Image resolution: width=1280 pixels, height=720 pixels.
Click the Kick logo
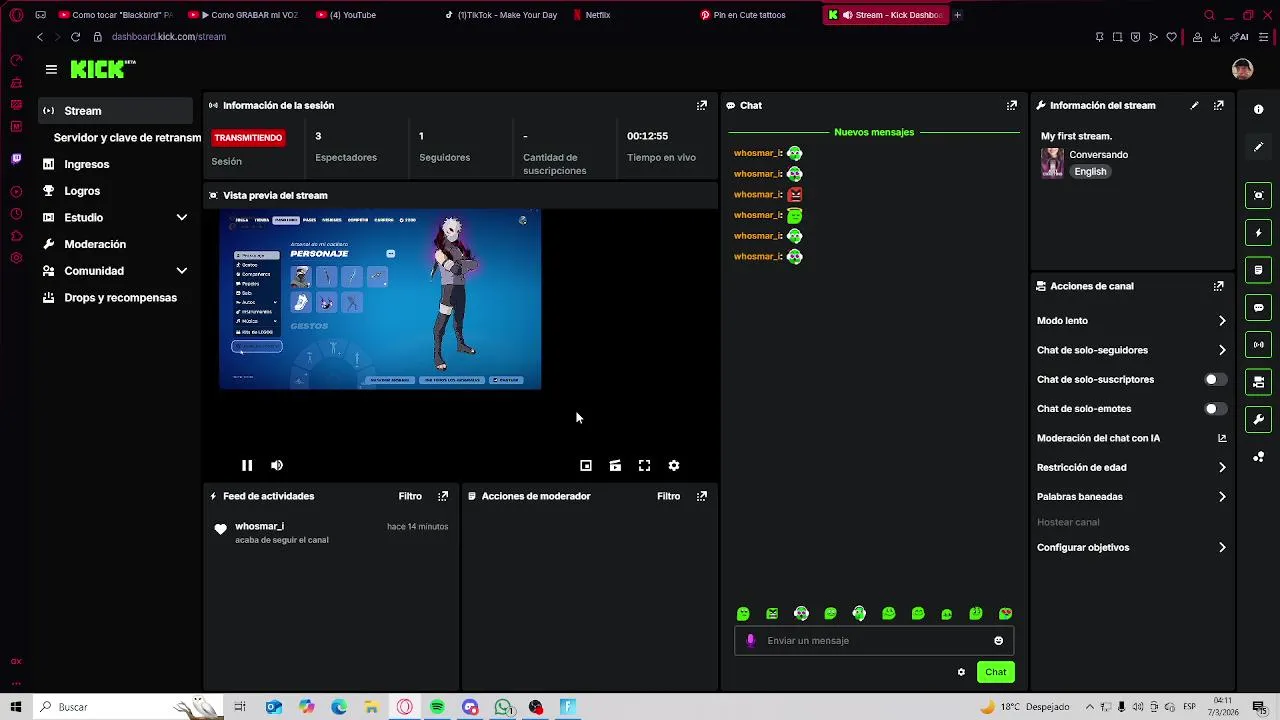(102, 69)
